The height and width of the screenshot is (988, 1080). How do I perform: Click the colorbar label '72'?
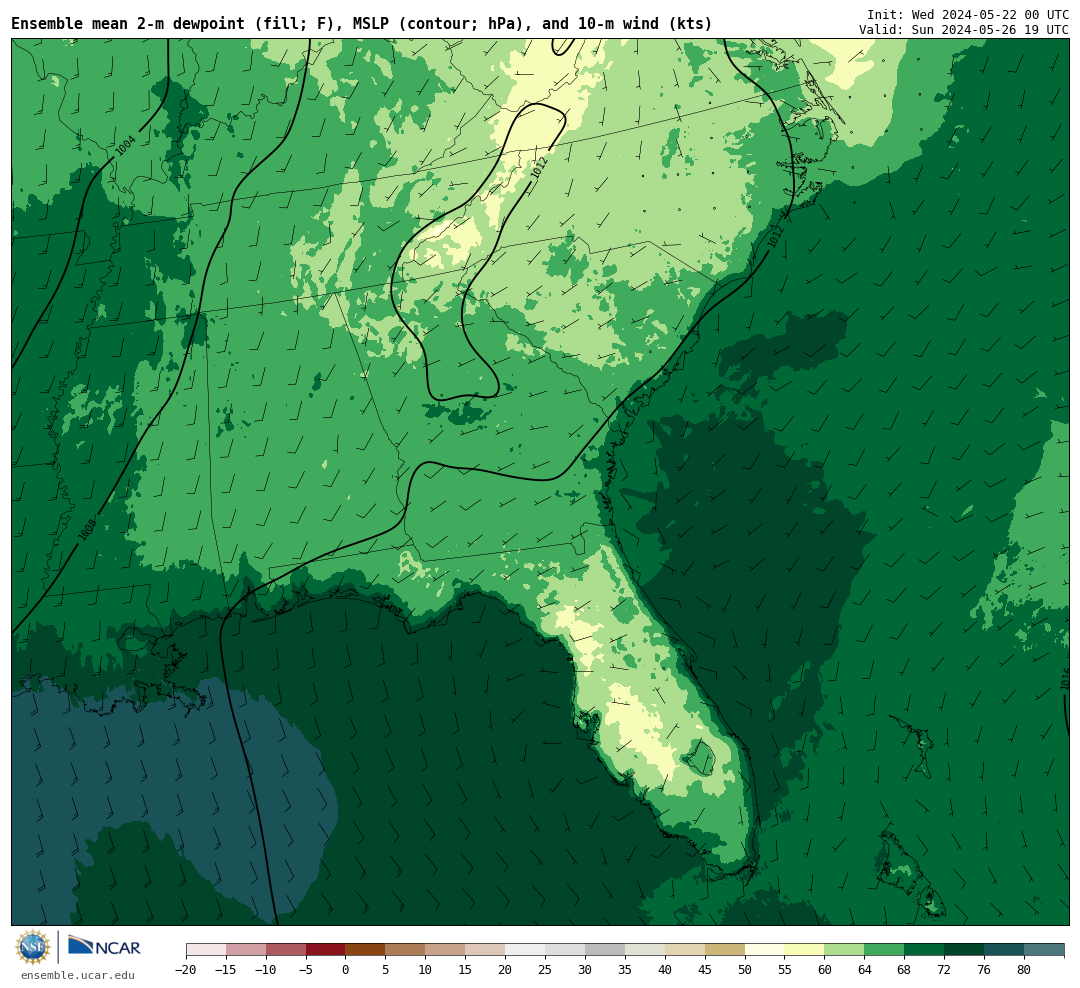(945, 970)
